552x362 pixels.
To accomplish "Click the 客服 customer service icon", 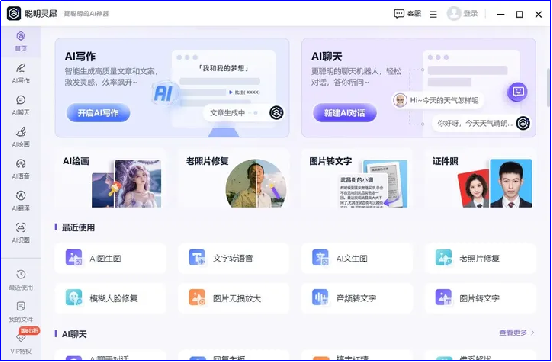I will 399,14.
